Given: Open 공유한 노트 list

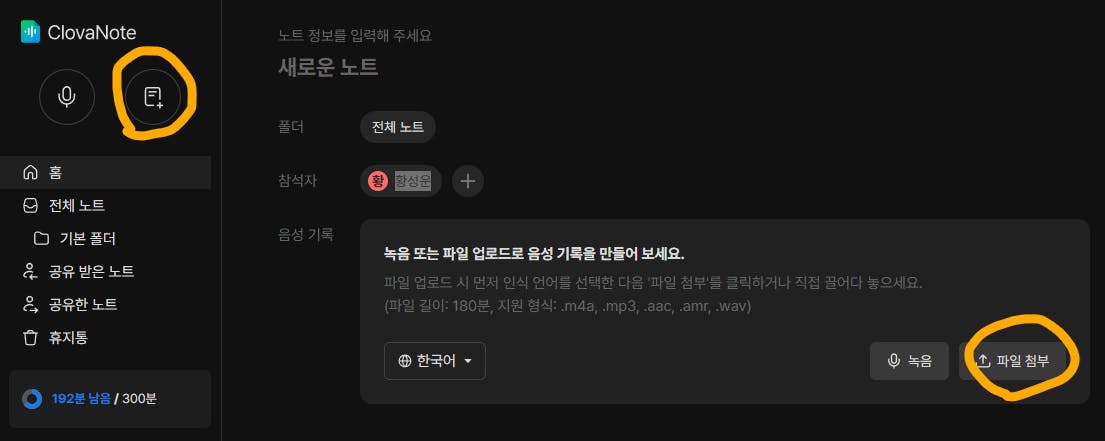Looking at the screenshot, I should (106, 304).
